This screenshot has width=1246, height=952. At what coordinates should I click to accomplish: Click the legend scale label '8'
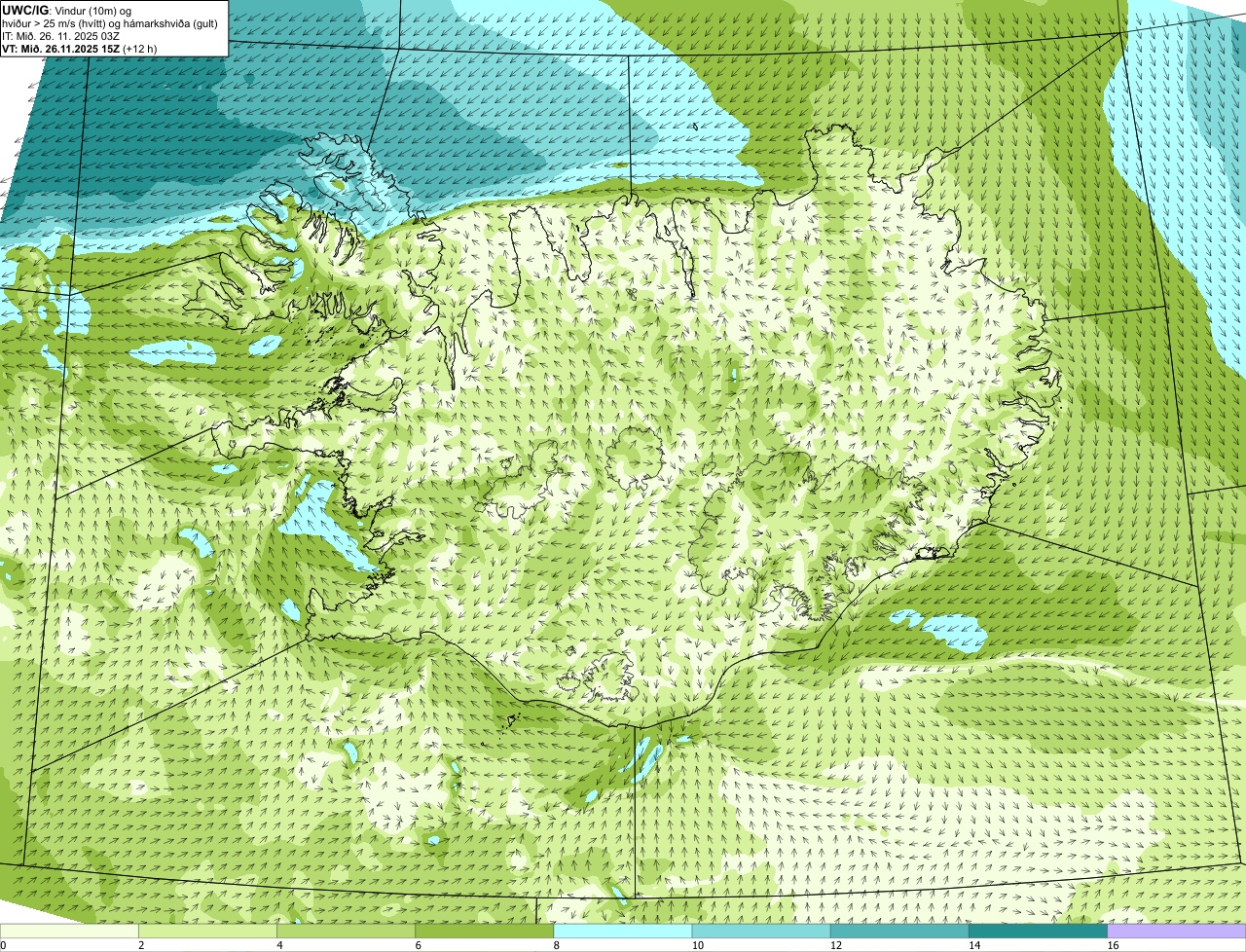point(557,945)
